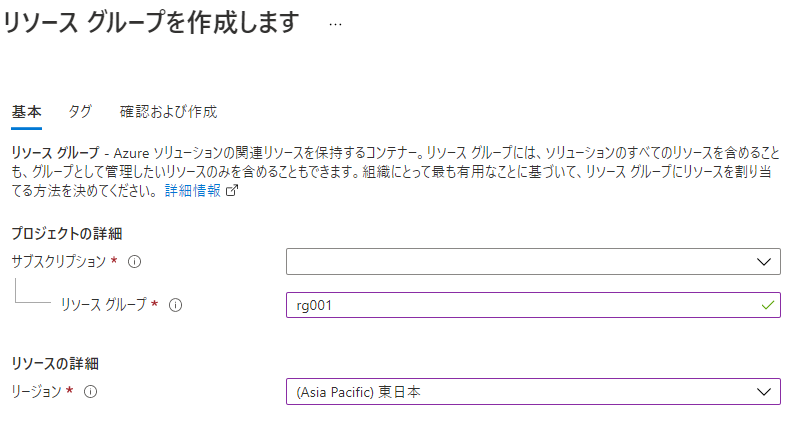Screen dimensions: 793x432
Task: Click the リソース グループを作成します page title
Action: click(151, 24)
